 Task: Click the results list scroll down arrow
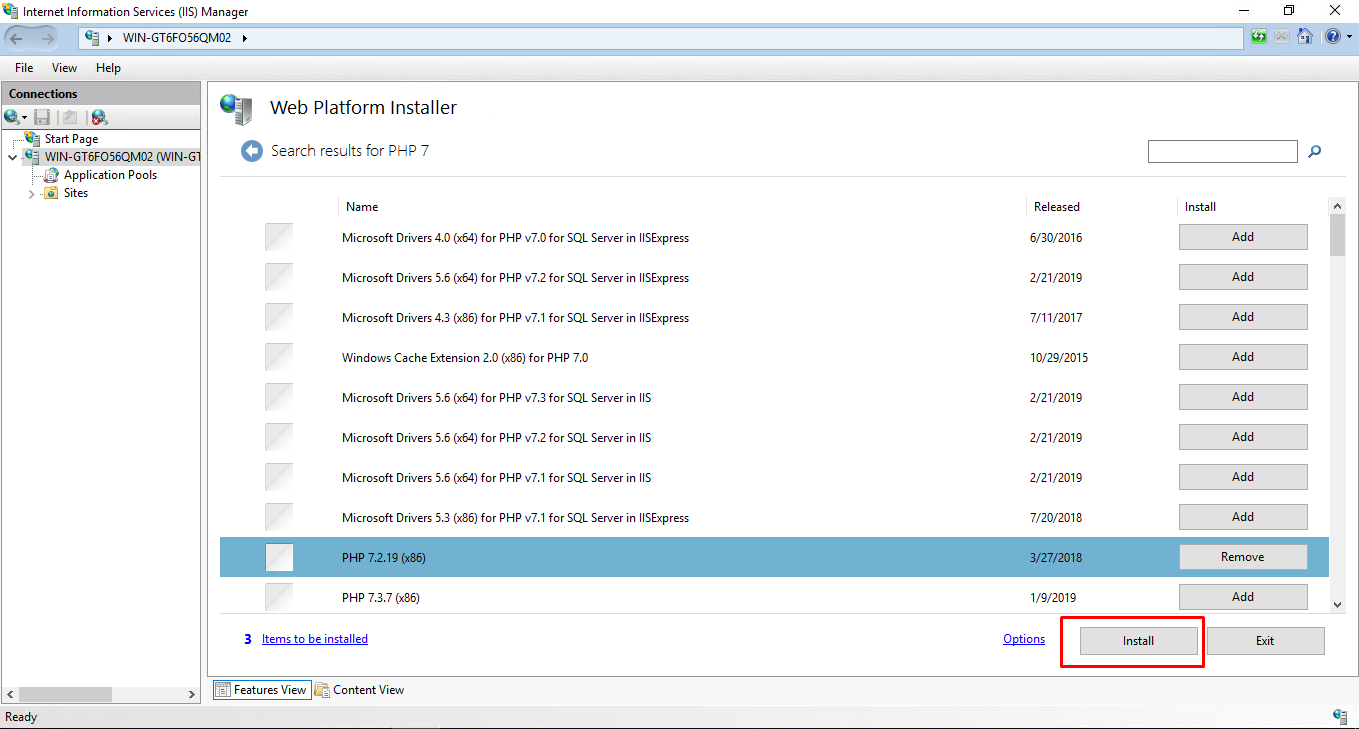[1337, 604]
